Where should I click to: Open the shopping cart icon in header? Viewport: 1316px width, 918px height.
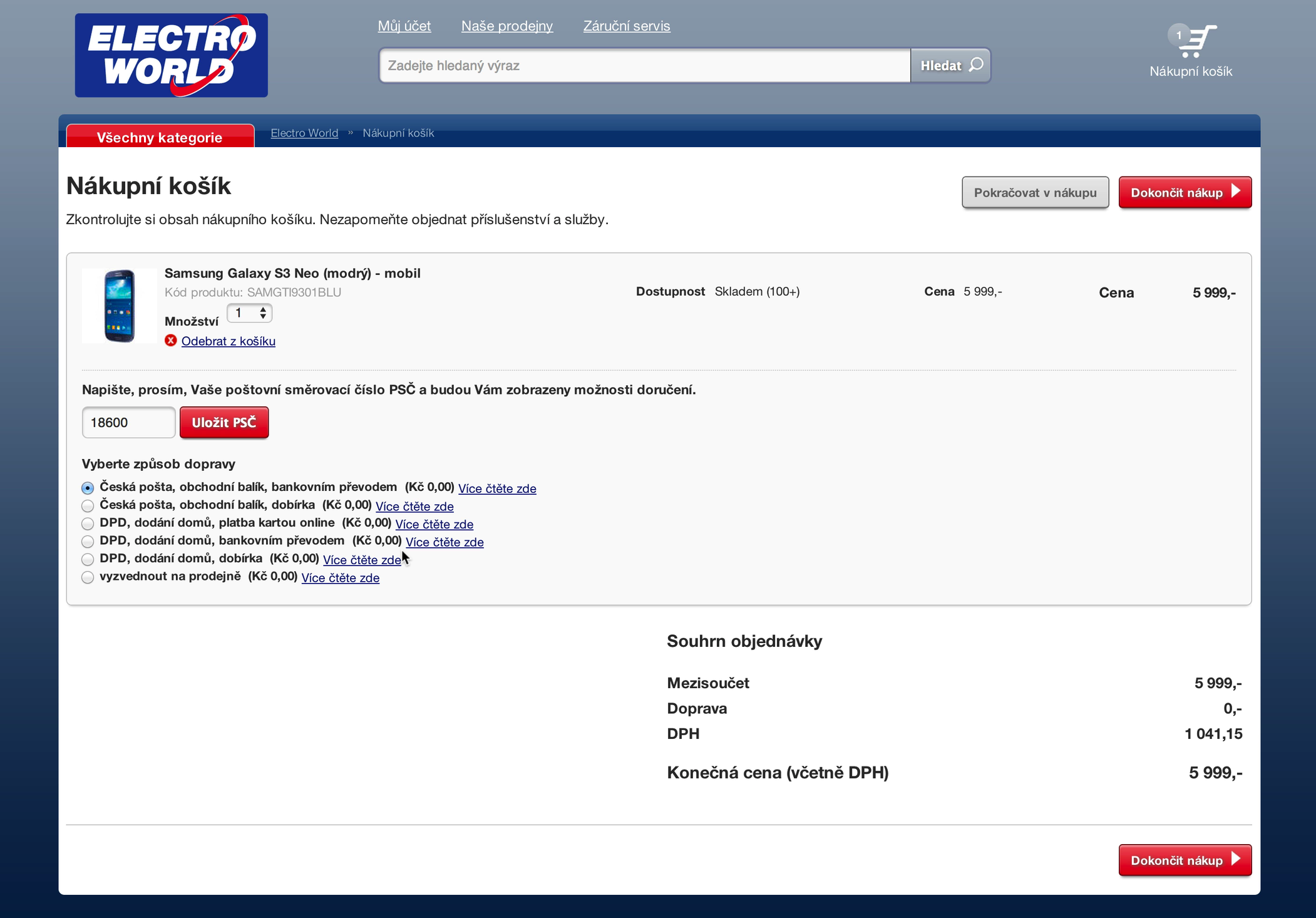[1193, 41]
